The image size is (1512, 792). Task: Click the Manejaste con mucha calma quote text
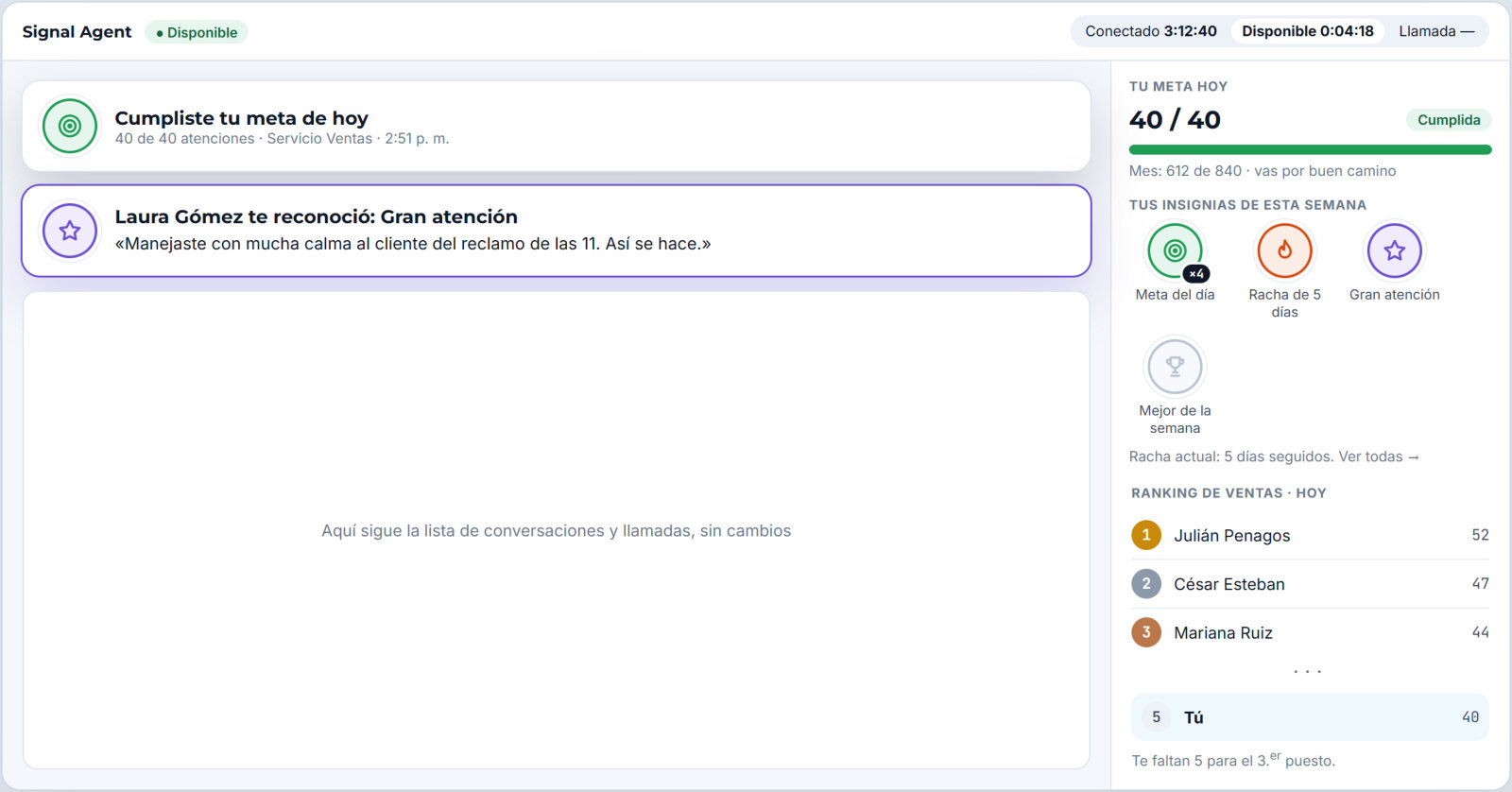[413, 244]
